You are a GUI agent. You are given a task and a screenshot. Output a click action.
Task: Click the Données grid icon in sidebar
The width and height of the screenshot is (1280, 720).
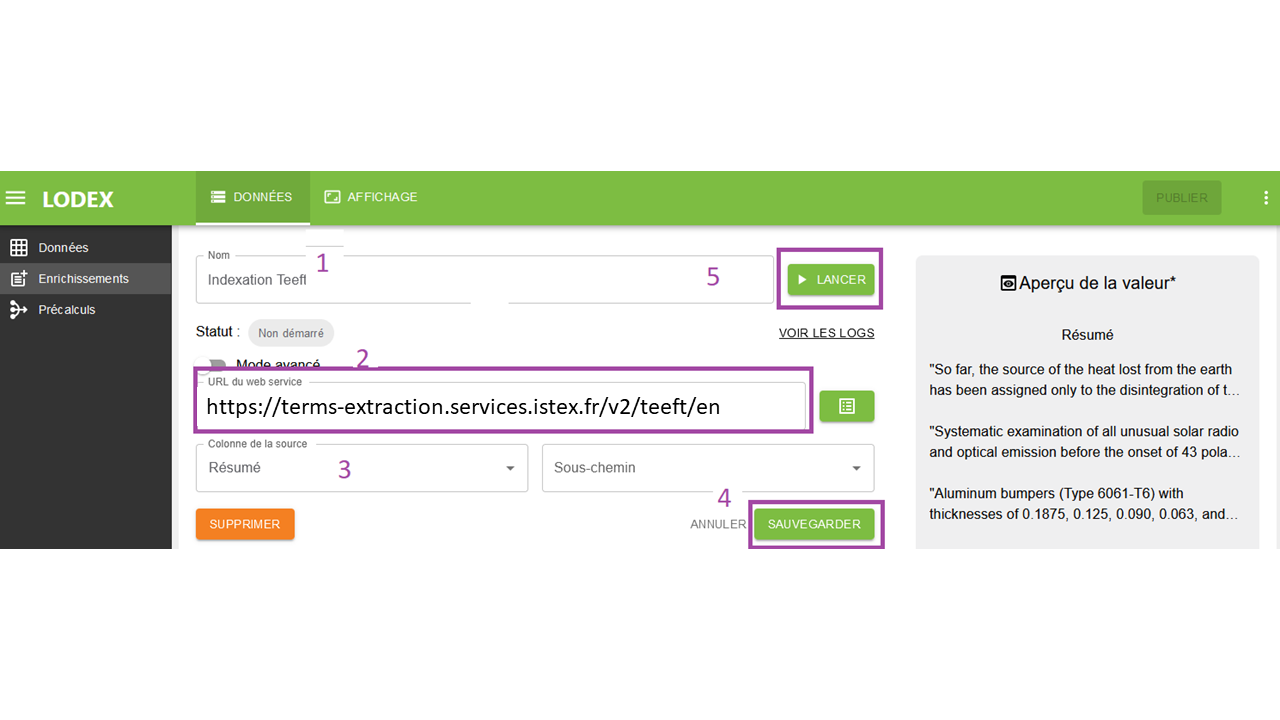pos(18,248)
